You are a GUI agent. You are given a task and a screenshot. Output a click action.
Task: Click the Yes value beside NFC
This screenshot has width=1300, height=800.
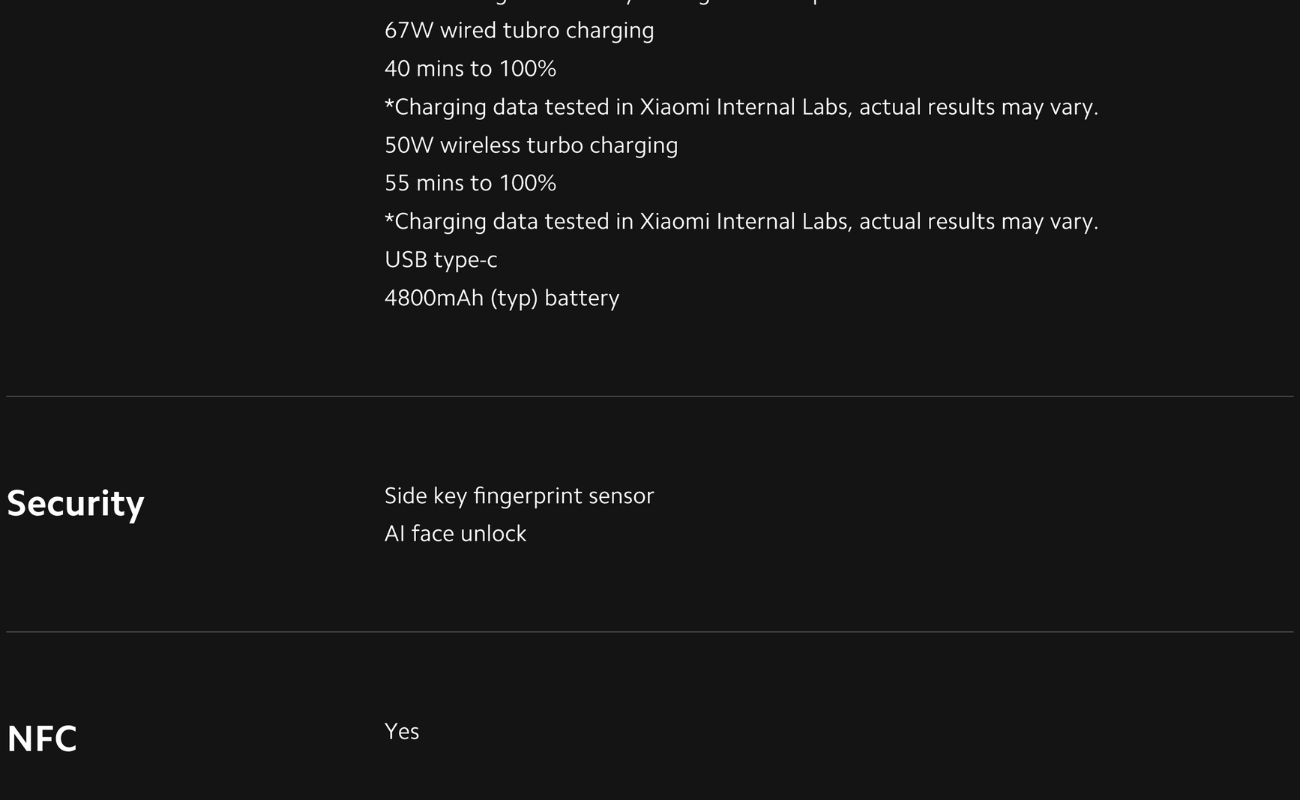(402, 731)
